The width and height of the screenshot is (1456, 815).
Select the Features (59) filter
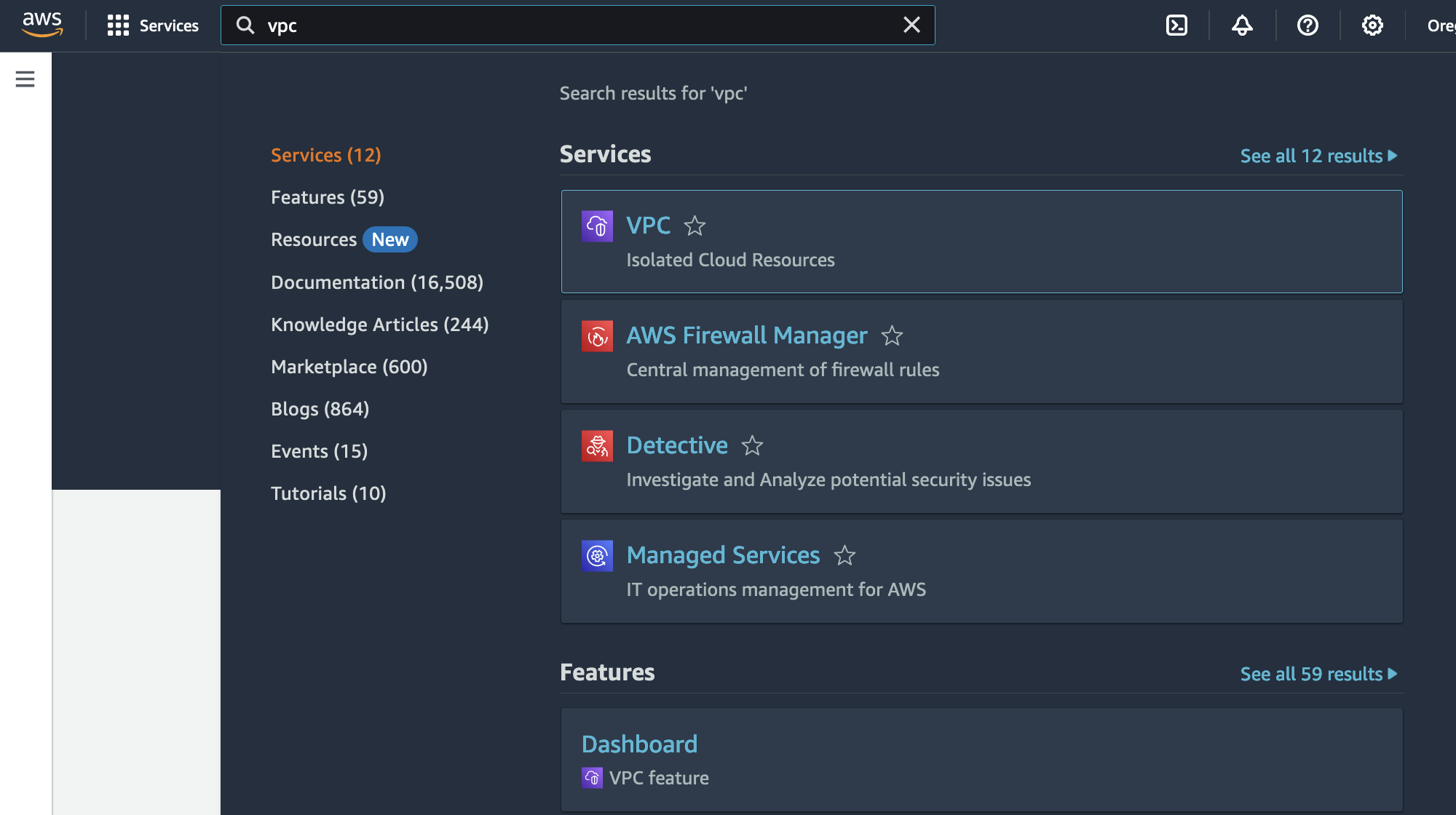click(x=328, y=197)
